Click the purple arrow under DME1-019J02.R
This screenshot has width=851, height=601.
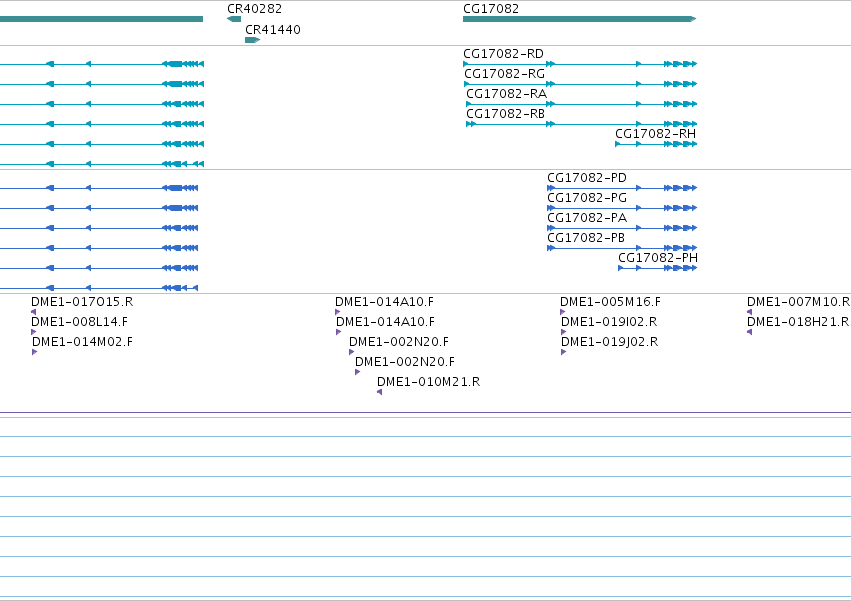click(x=563, y=352)
